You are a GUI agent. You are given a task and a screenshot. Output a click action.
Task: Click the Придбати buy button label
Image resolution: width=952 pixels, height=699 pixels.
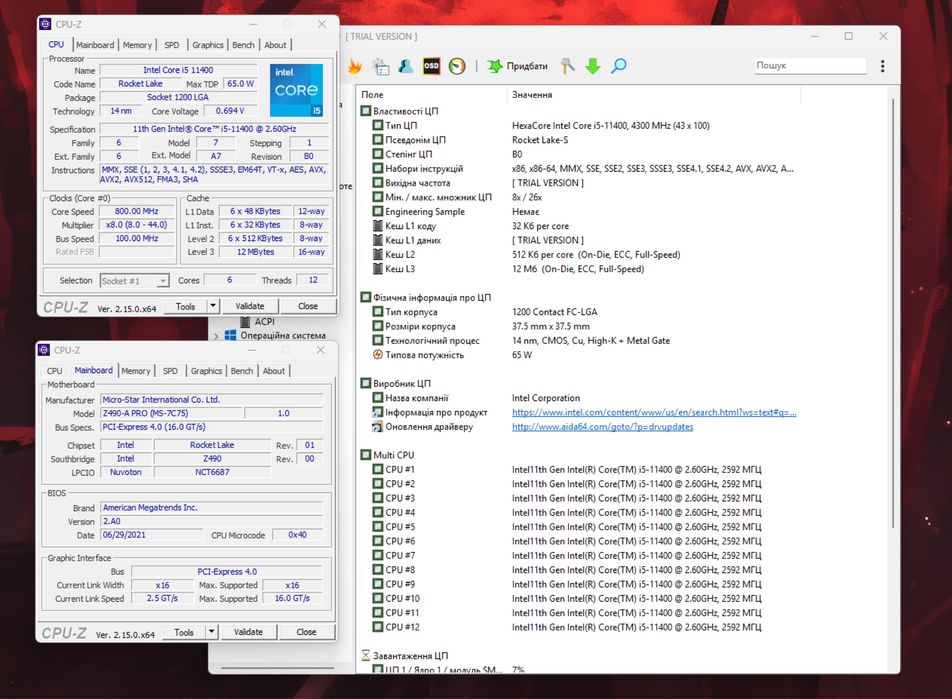point(527,66)
